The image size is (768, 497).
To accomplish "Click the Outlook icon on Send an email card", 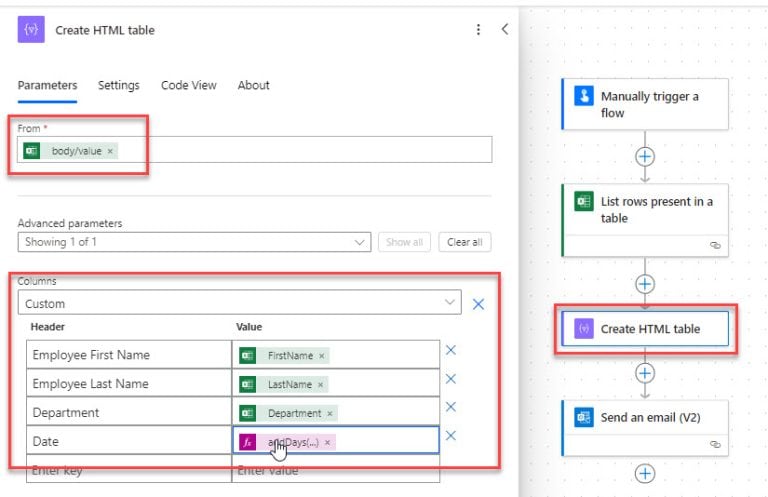I will (584, 417).
